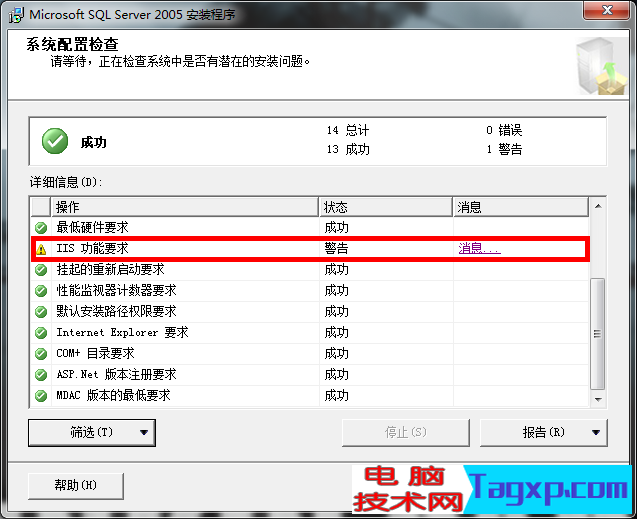
Task: Select the 默认安装路径权限要求 row
Action: tap(310, 312)
